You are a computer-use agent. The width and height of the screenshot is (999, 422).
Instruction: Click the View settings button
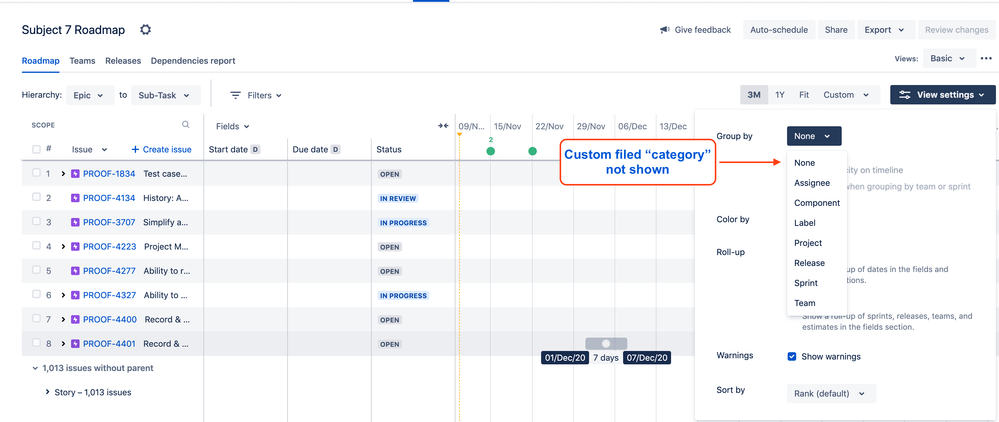click(943, 95)
